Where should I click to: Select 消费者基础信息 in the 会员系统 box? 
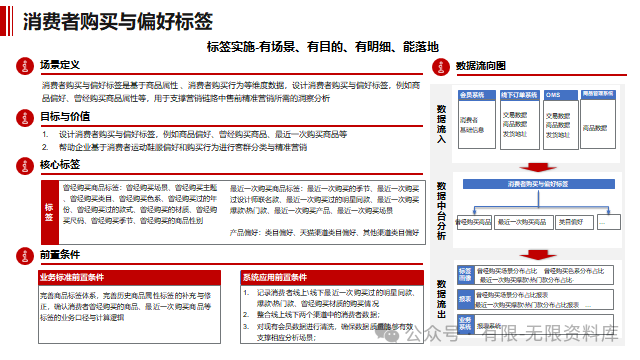472,125
